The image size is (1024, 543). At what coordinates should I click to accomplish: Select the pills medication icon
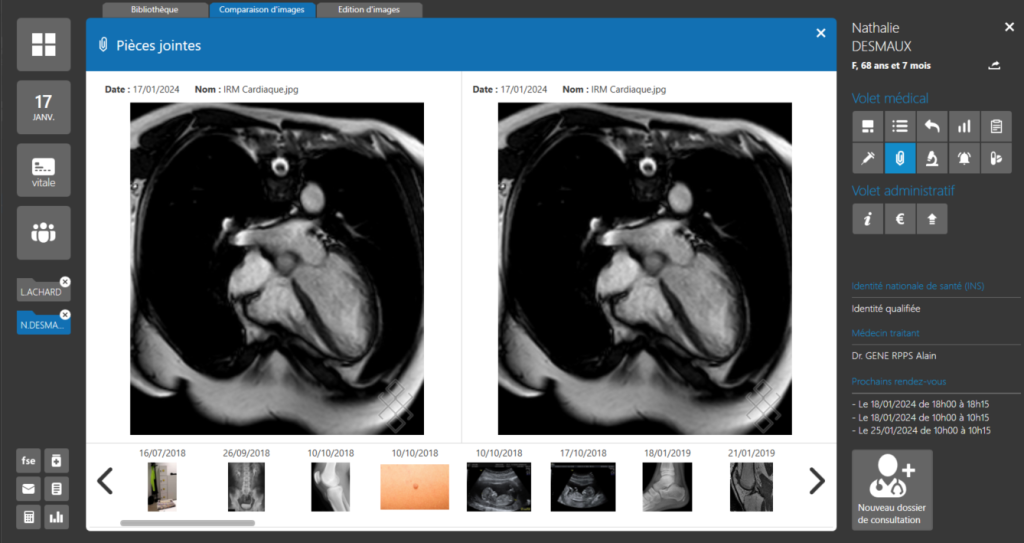[x=996, y=158]
